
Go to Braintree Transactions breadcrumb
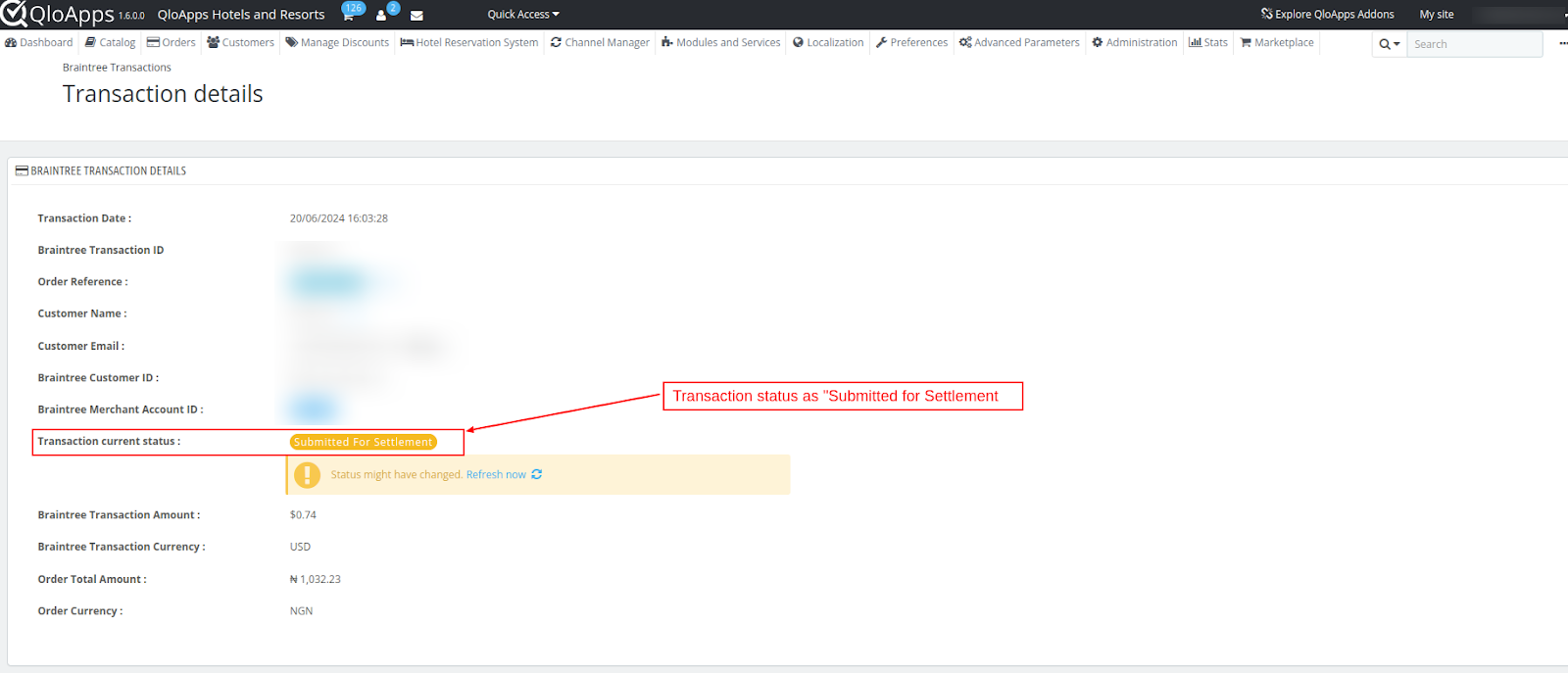point(117,68)
